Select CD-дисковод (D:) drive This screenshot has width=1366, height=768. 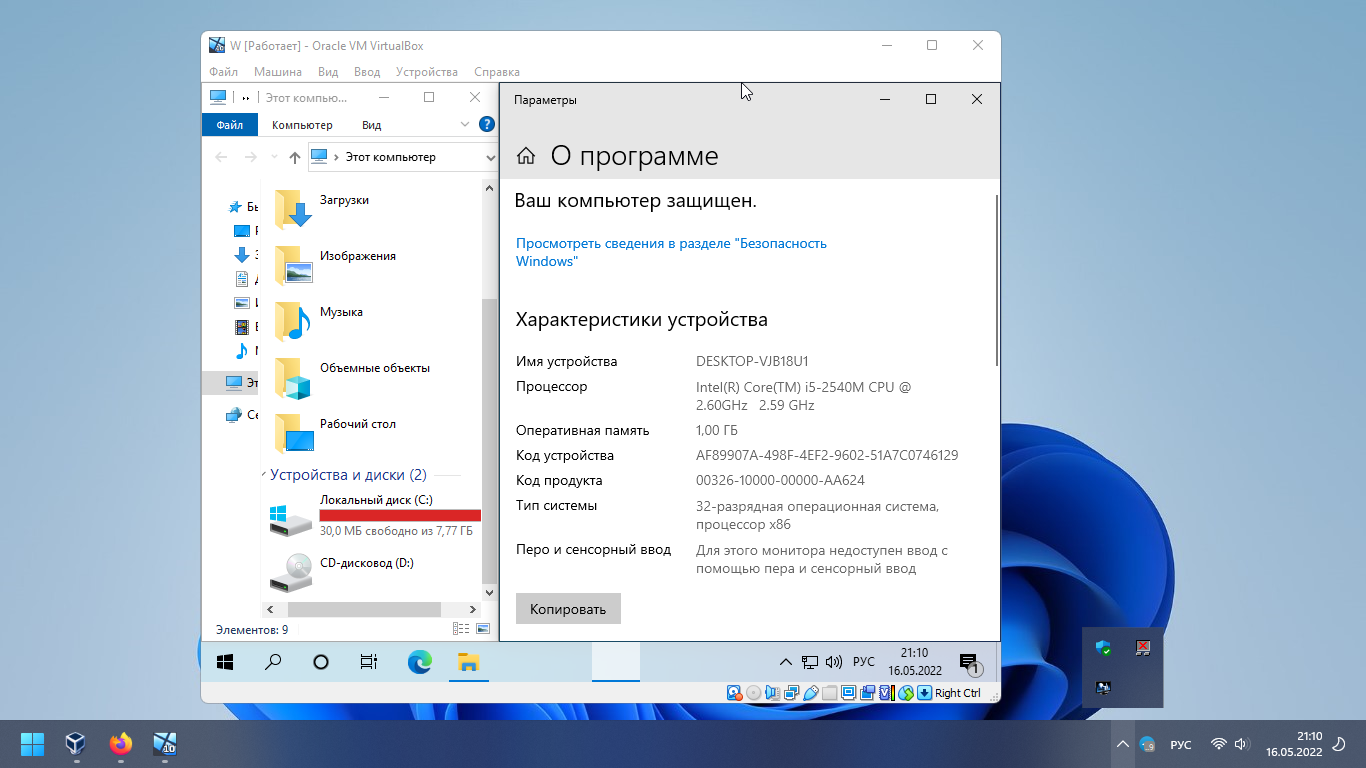pyautogui.click(x=342, y=574)
